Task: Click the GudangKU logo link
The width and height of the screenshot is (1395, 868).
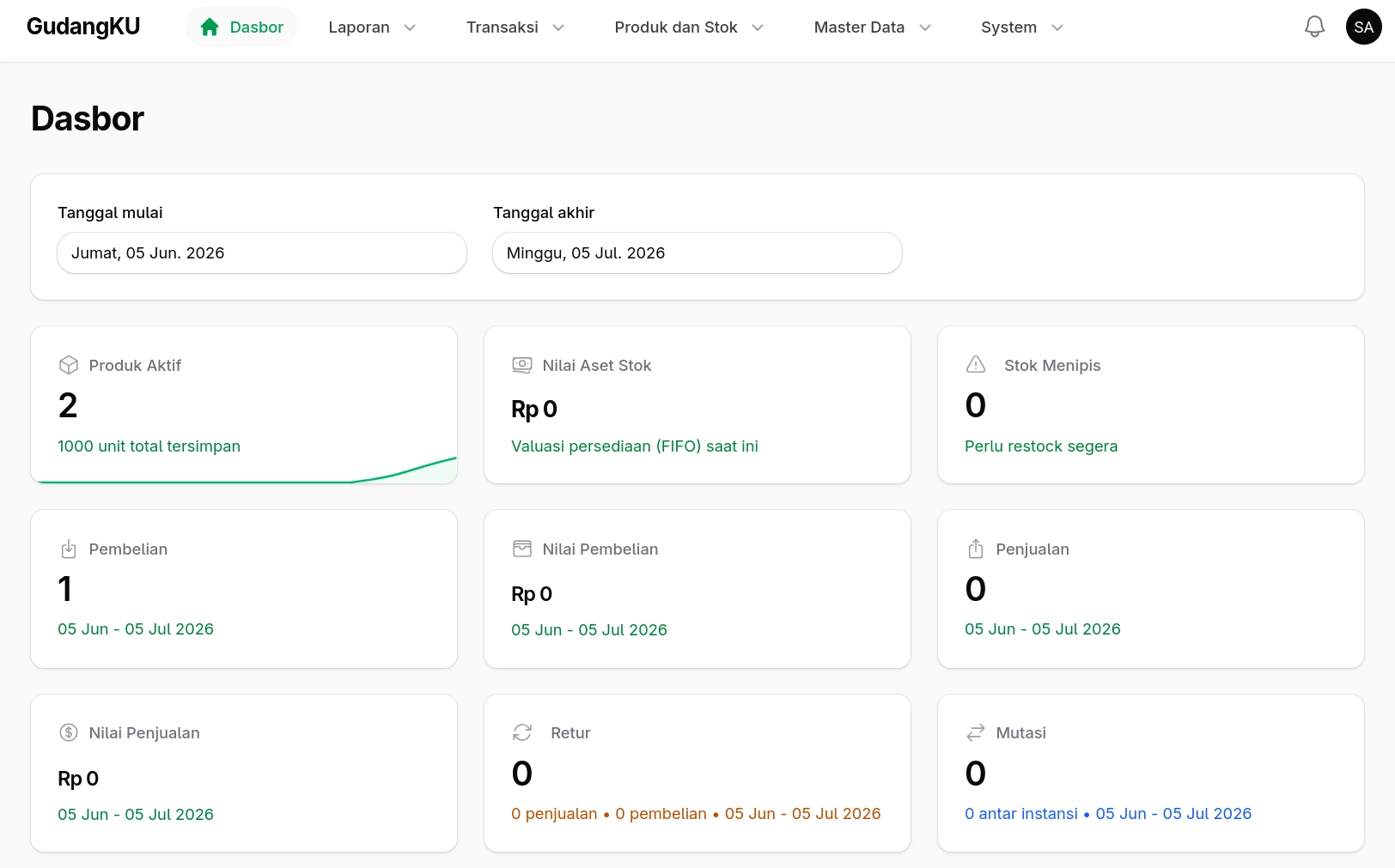Action: point(83,27)
